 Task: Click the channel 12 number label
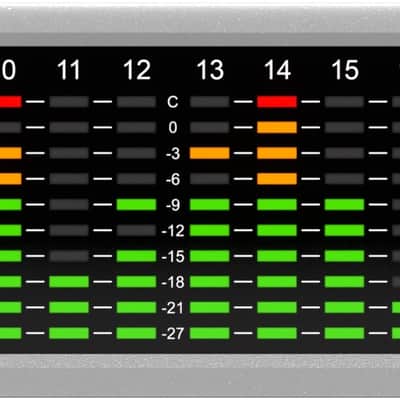pos(137,70)
